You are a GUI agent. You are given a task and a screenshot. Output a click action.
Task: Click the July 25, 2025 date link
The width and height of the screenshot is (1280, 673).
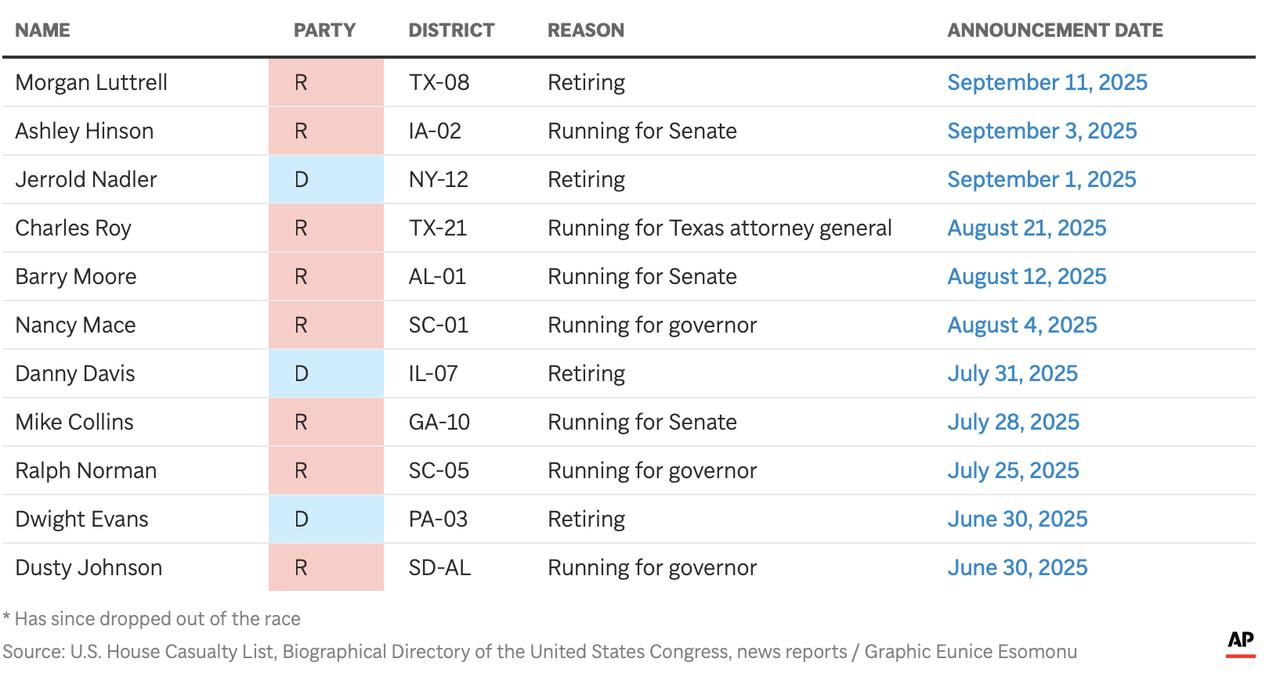point(1013,471)
